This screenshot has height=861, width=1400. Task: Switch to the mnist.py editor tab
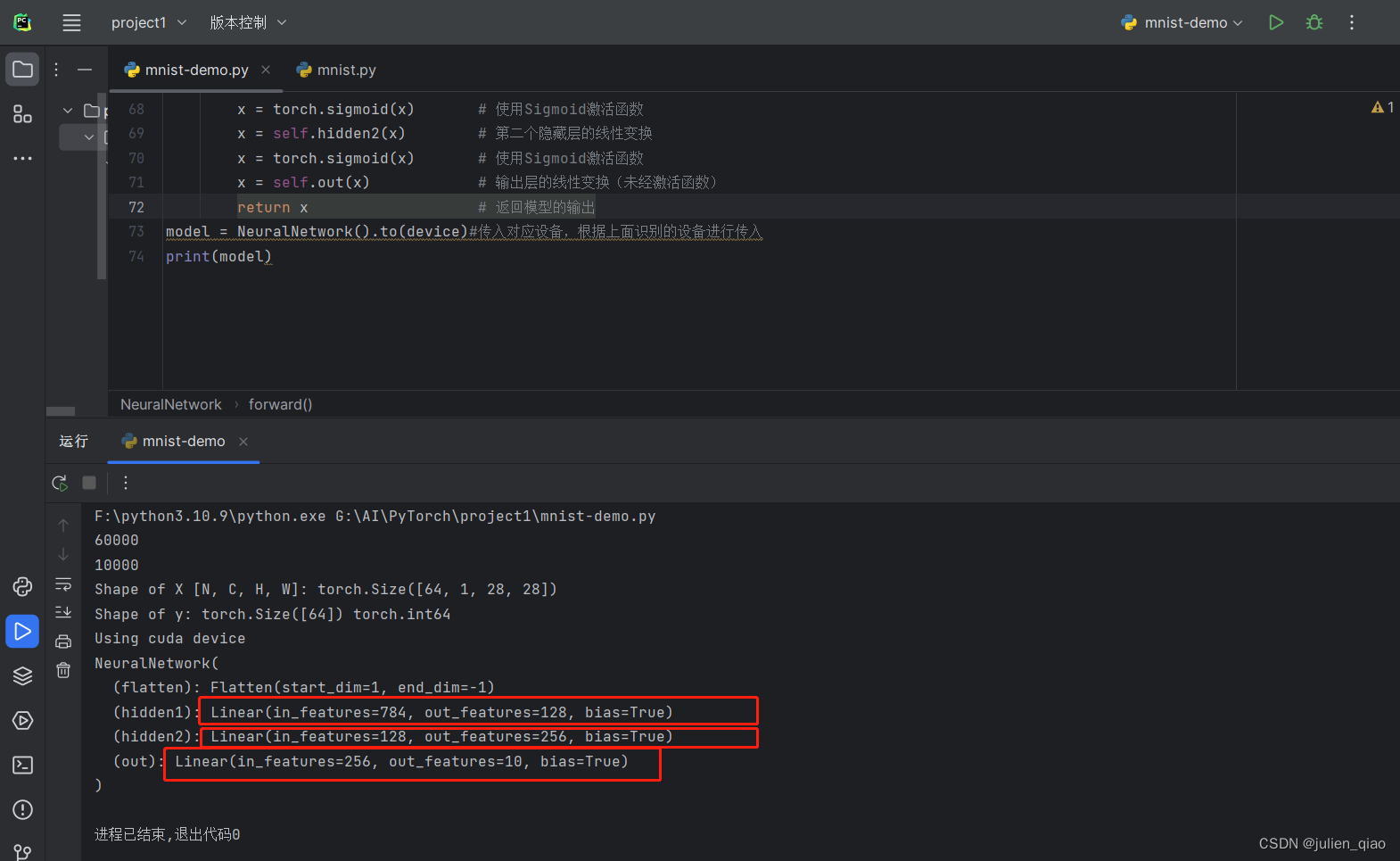[336, 70]
